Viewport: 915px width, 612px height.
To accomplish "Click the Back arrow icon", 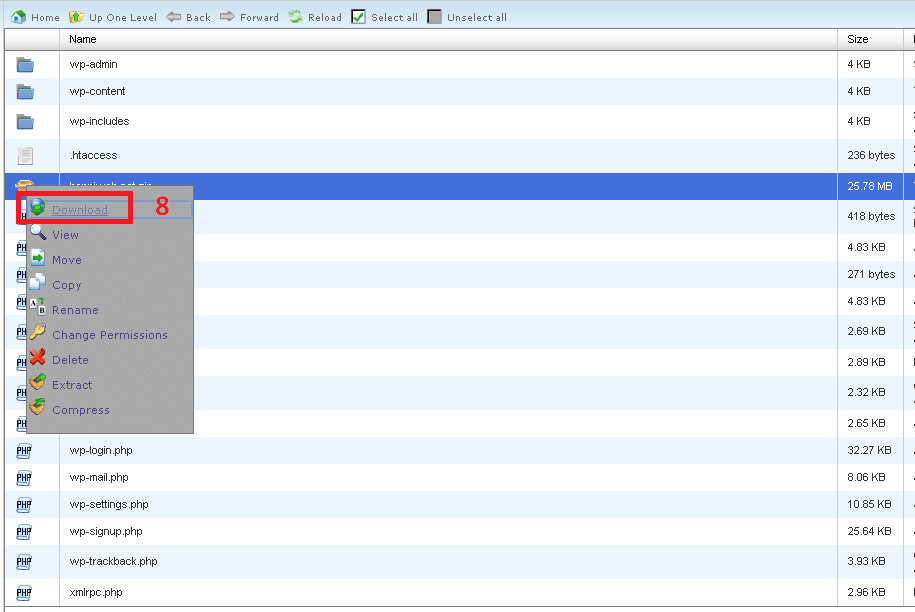I will coord(173,17).
